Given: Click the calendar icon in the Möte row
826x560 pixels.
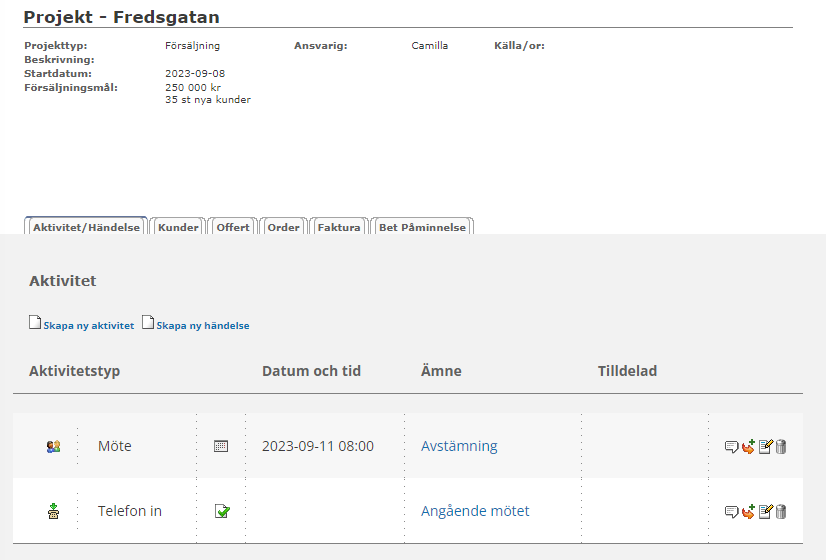Looking at the screenshot, I should pyautogui.click(x=221, y=447).
